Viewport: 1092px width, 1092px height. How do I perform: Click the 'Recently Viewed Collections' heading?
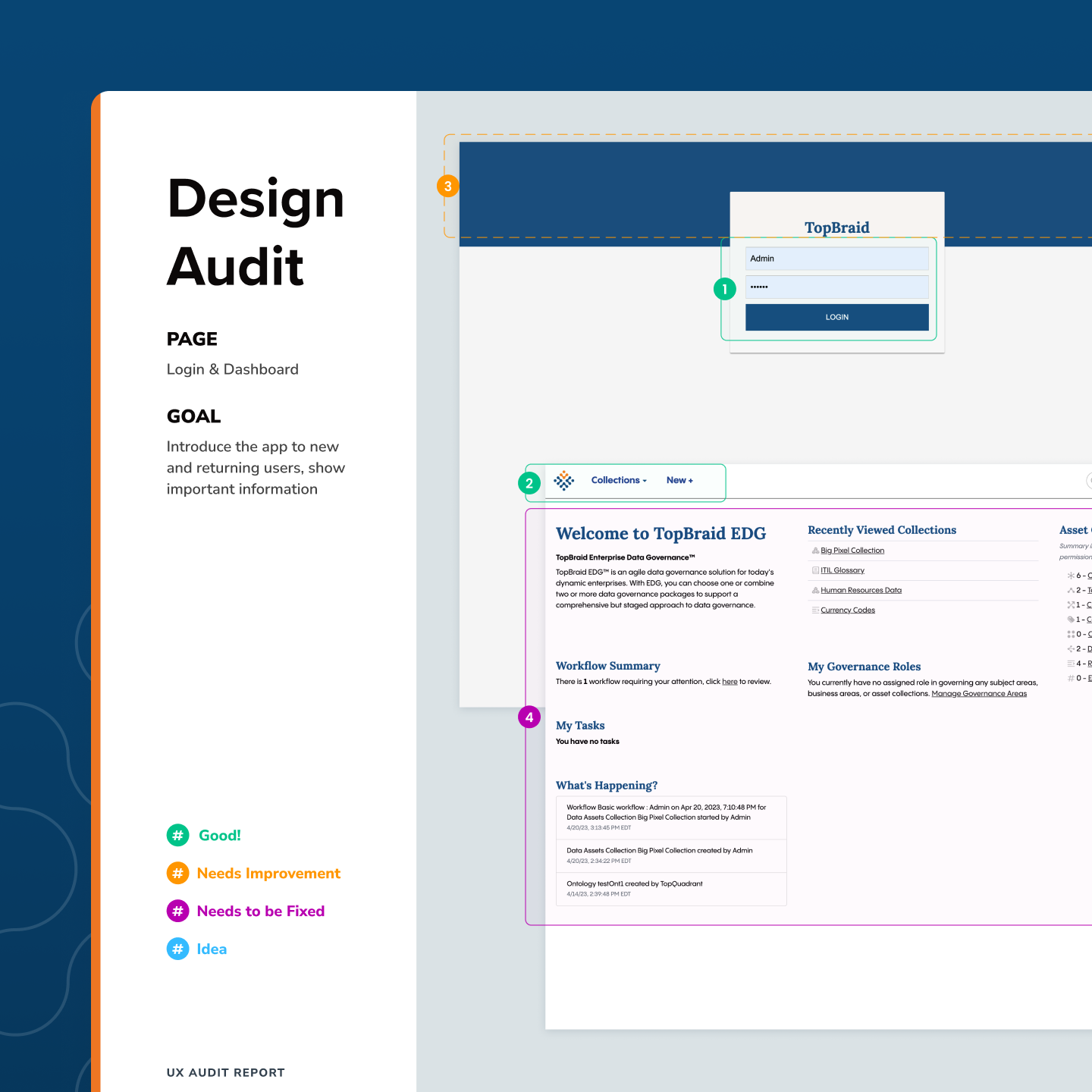coord(882,530)
